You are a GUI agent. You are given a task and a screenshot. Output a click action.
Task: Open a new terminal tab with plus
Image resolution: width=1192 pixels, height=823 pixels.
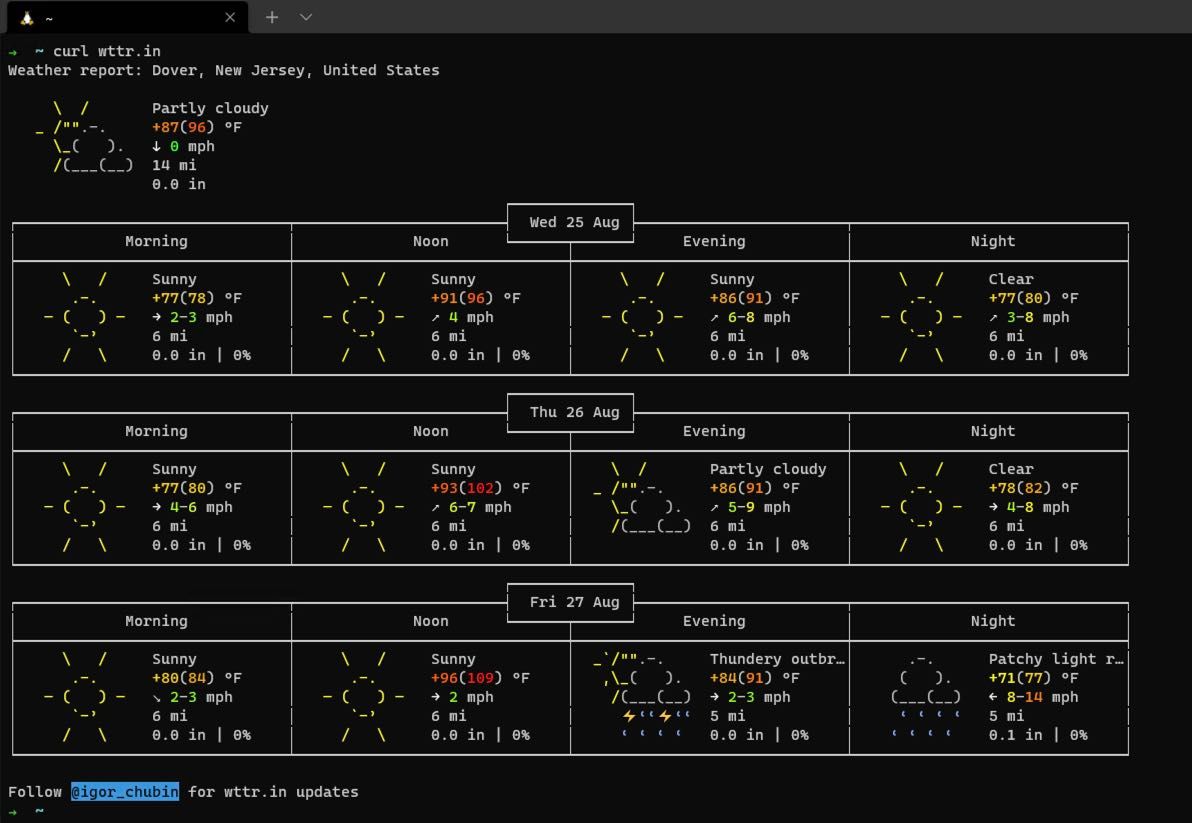[x=271, y=17]
